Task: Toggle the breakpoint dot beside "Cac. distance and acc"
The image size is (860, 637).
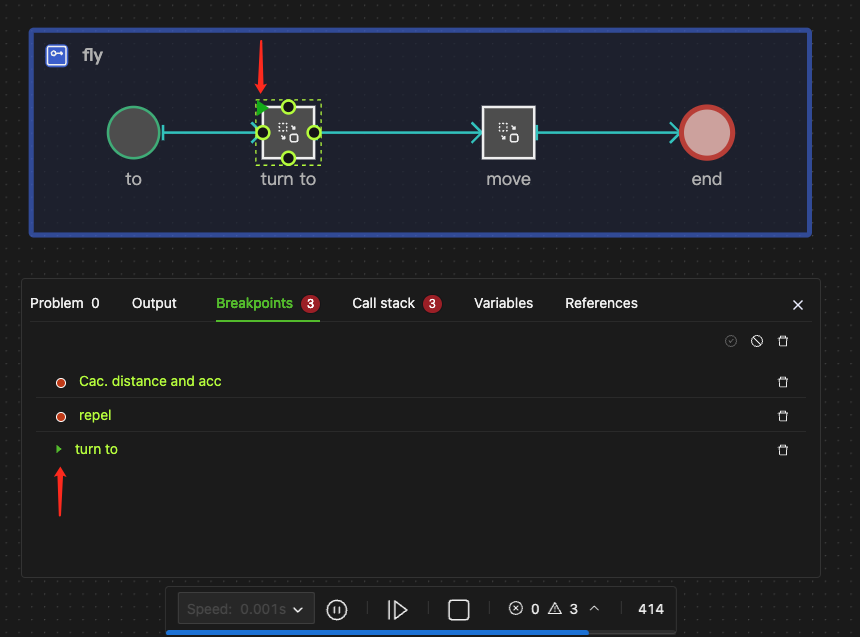Action: coord(60,382)
